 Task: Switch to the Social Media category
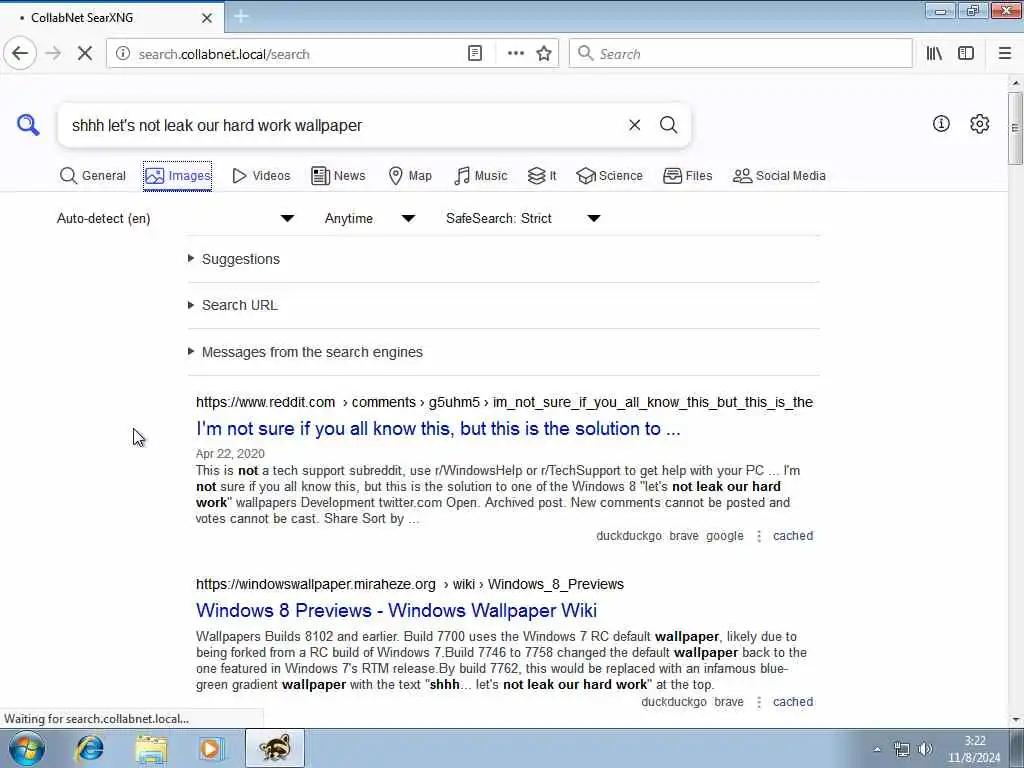click(780, 176)
